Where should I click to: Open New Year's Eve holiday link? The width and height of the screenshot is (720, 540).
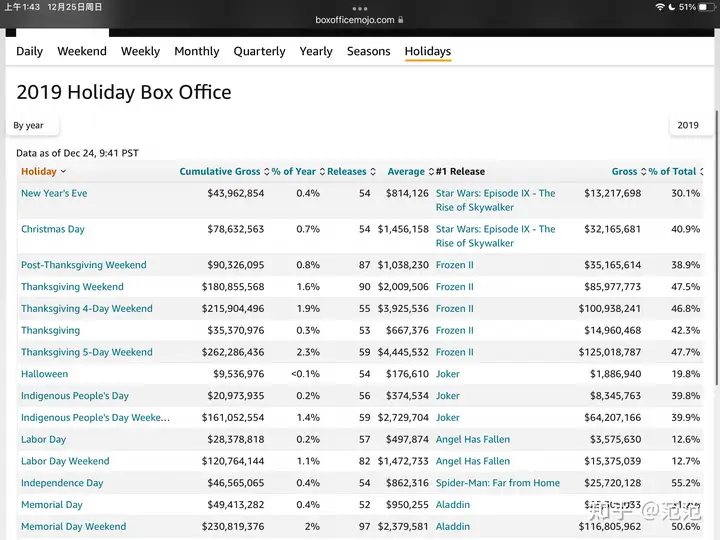[x=54, y=193]
